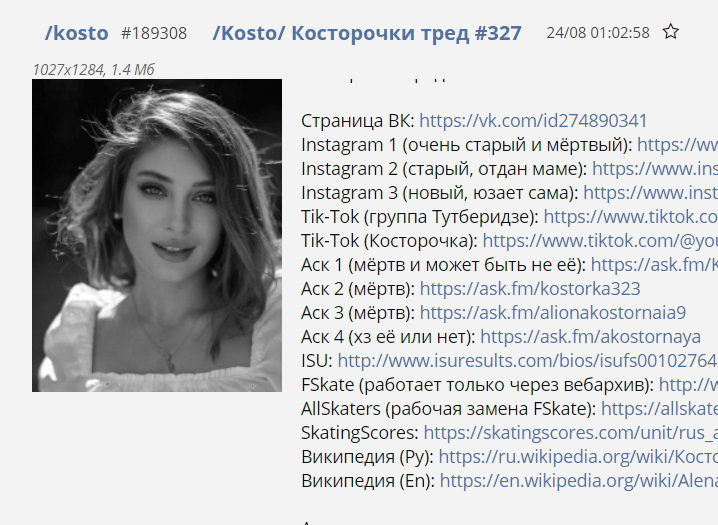Open the ask.fm/alionakostornaia9 link

[x=553, y=313]
